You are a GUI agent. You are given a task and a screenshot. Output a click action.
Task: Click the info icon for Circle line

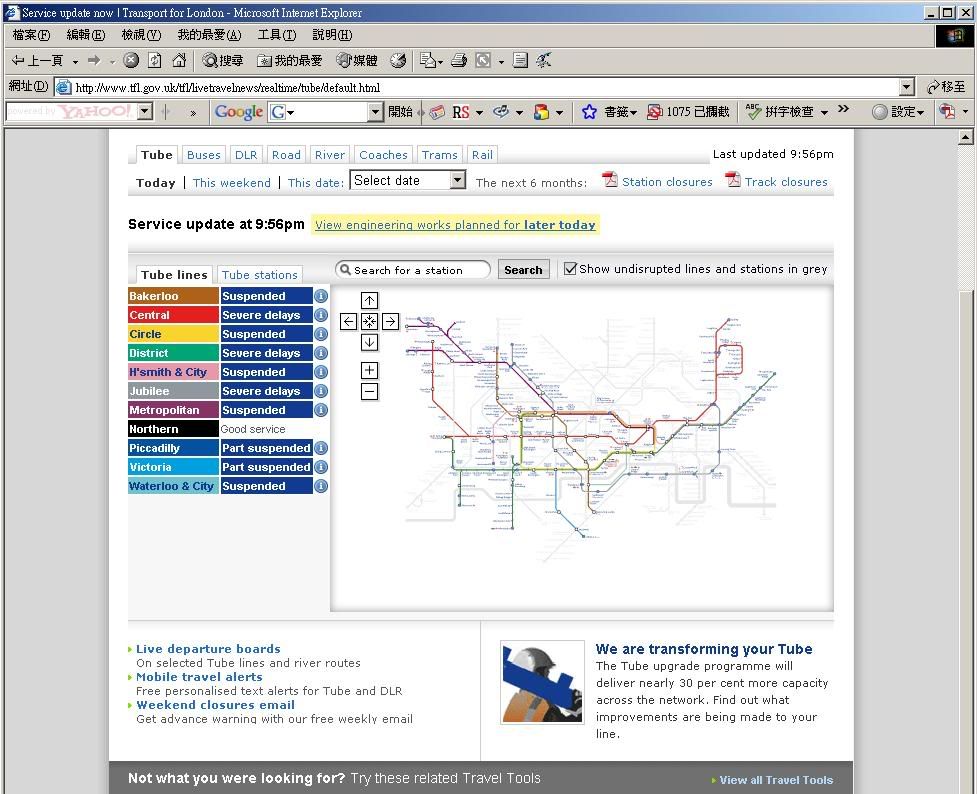pyautogui.click(x=321, y=334)
